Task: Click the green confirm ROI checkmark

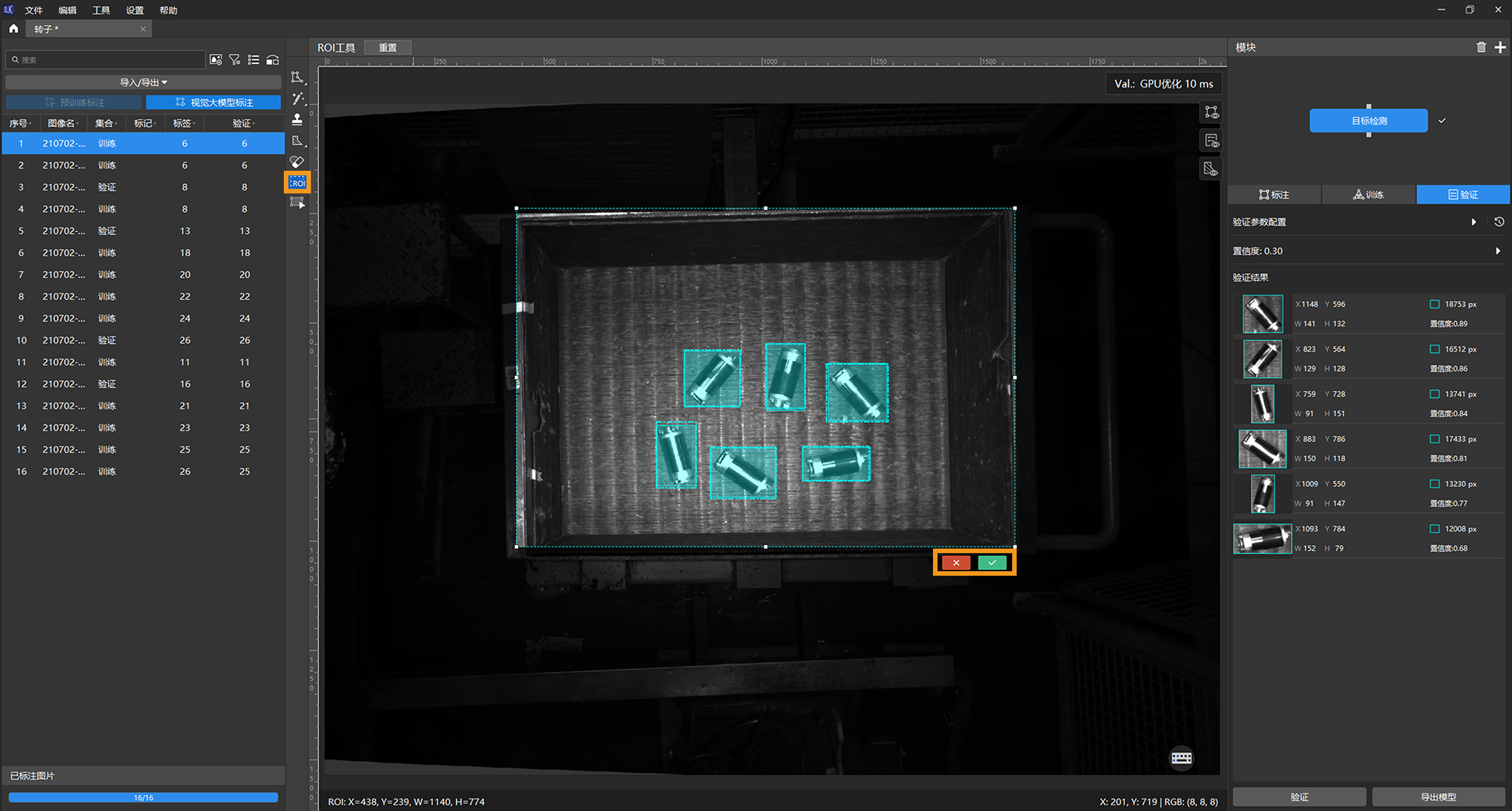Action: click(x=992, y=563)
